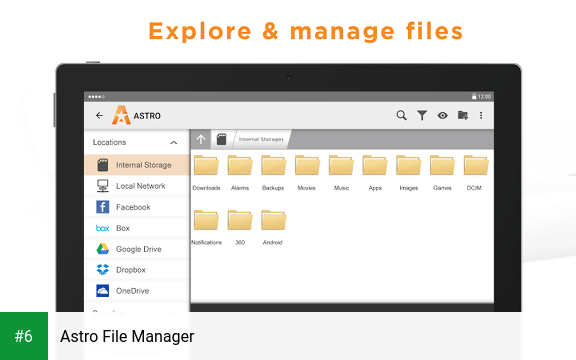Click the Astro File Manager caption
This screenshot has height=360, width=576.
(127, 336)
